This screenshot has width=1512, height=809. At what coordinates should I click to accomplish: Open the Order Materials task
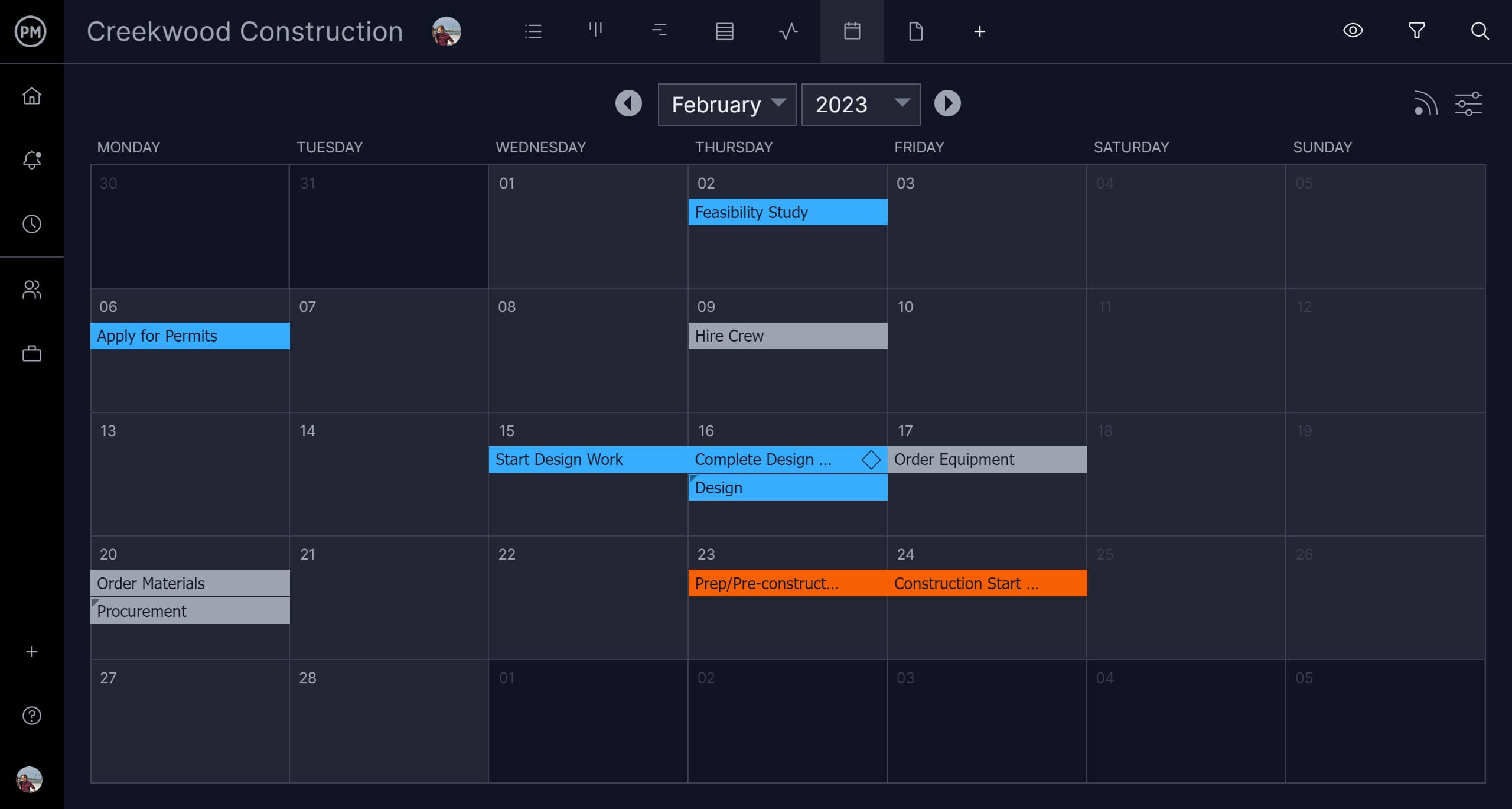tap(190, 583)
